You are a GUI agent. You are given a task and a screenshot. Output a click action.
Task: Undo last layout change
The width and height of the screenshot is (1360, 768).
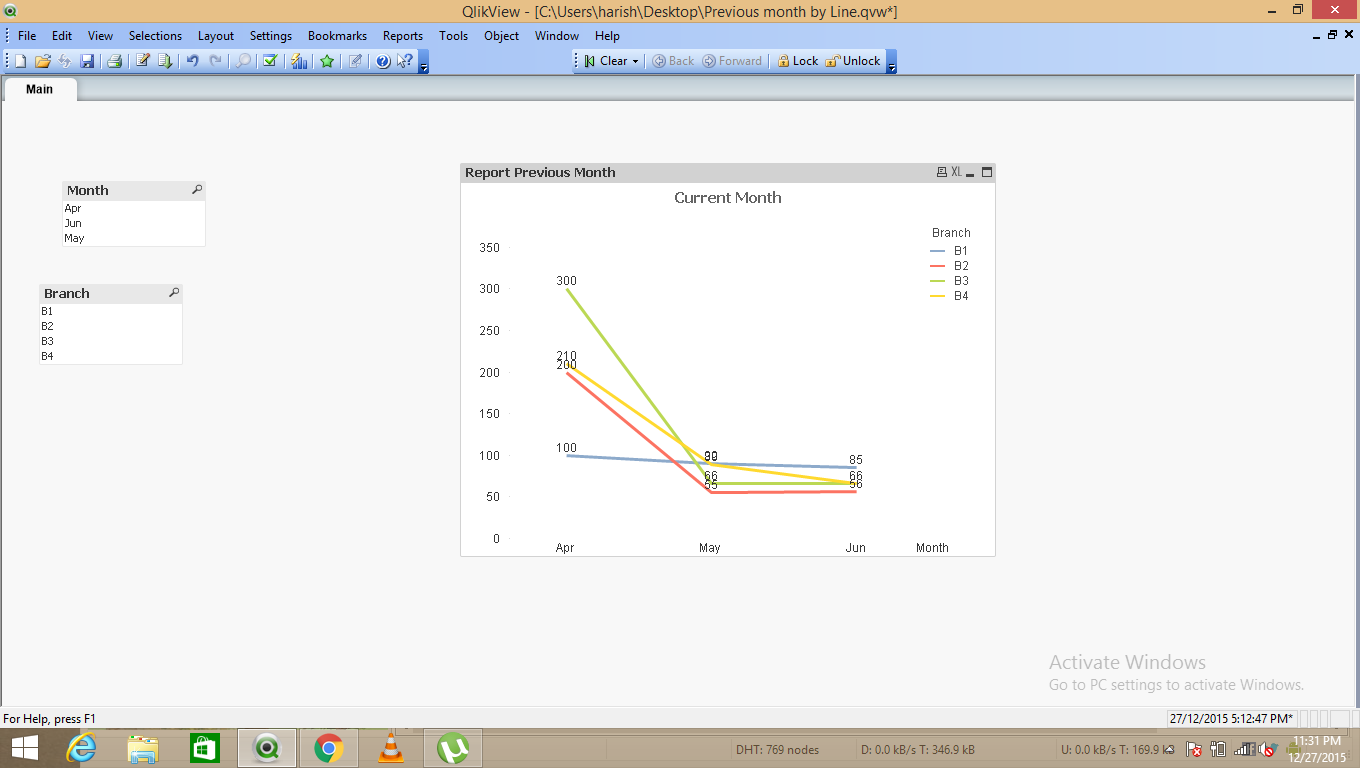192,61
